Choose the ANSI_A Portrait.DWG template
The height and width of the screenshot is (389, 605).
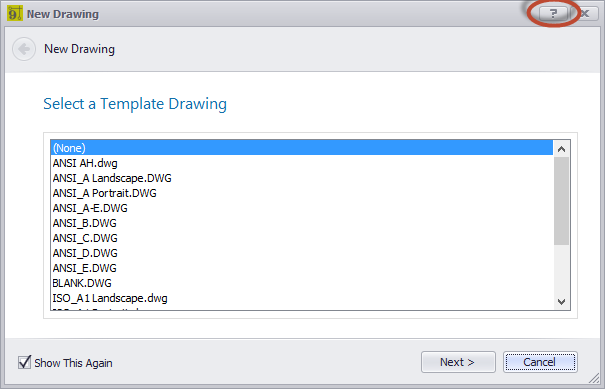point(302,193)
